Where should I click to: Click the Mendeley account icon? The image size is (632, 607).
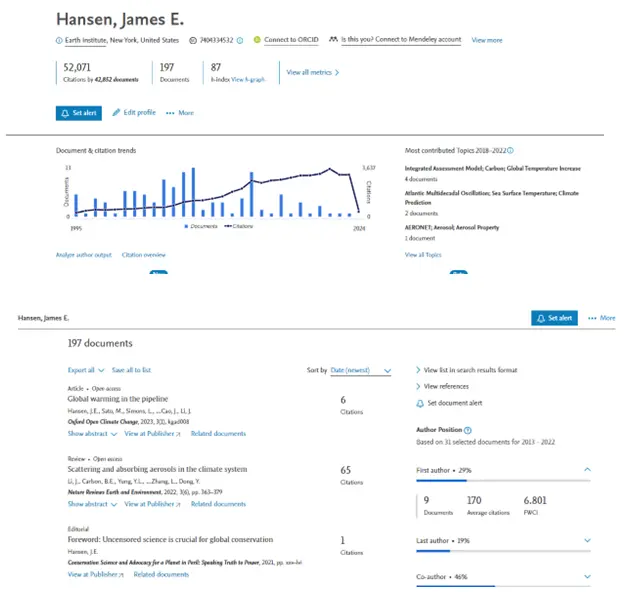[333, 39]
